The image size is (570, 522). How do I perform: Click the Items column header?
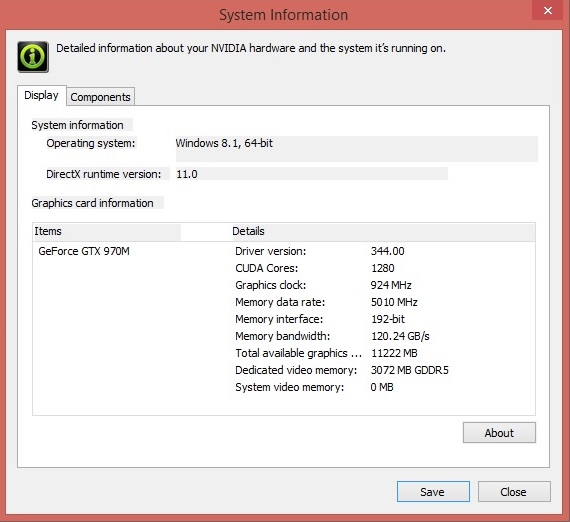(107, 232)
